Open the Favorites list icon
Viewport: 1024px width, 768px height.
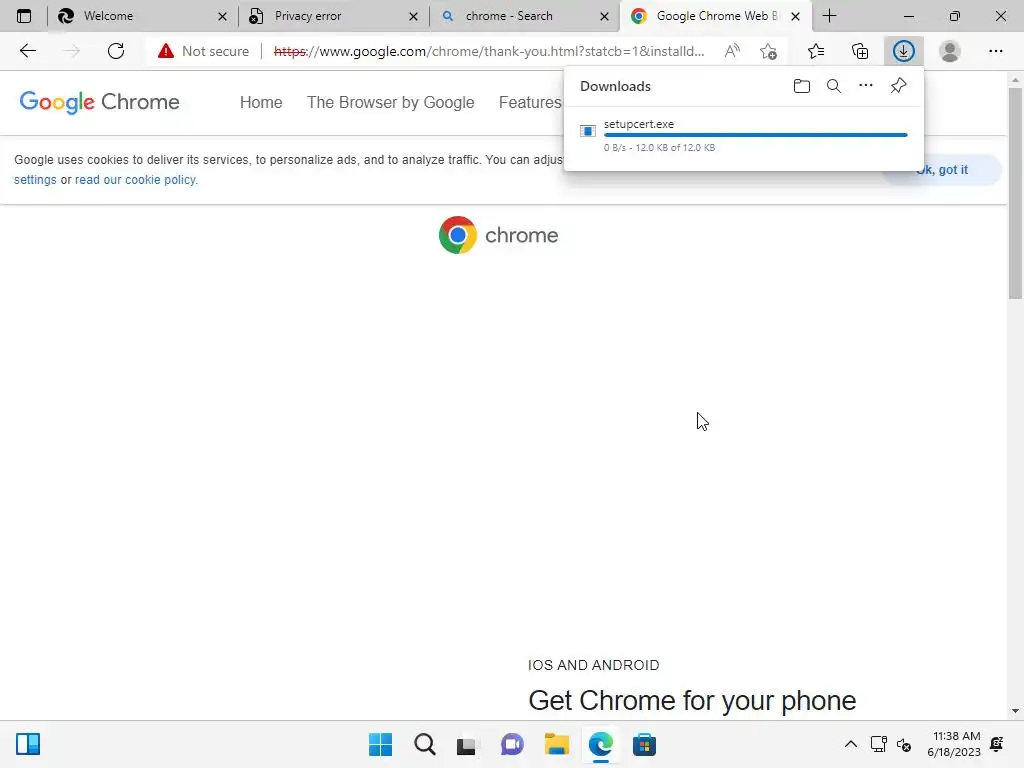816,51
